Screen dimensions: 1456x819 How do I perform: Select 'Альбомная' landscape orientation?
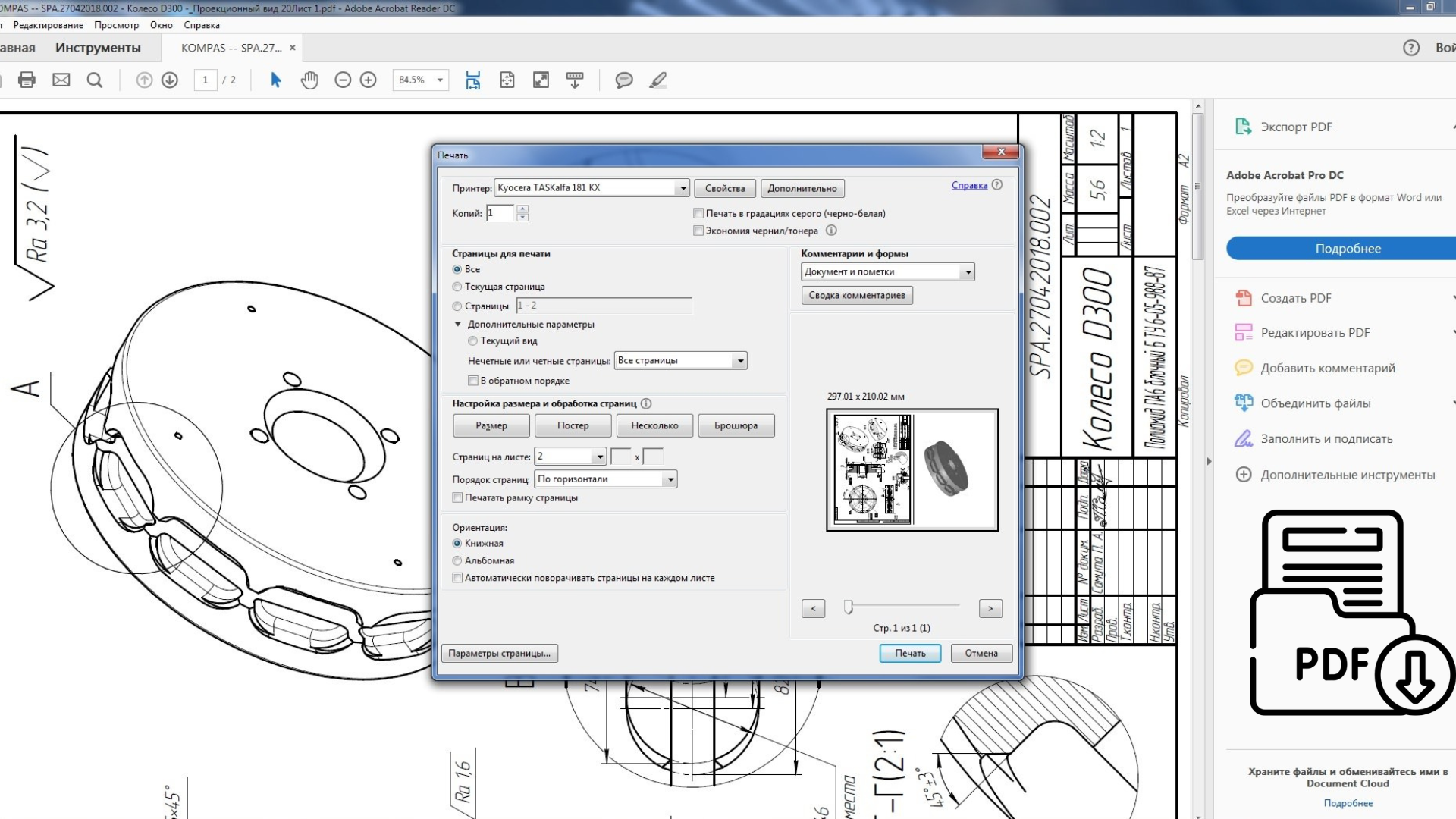pyautogui.click(x=457, y=561)
